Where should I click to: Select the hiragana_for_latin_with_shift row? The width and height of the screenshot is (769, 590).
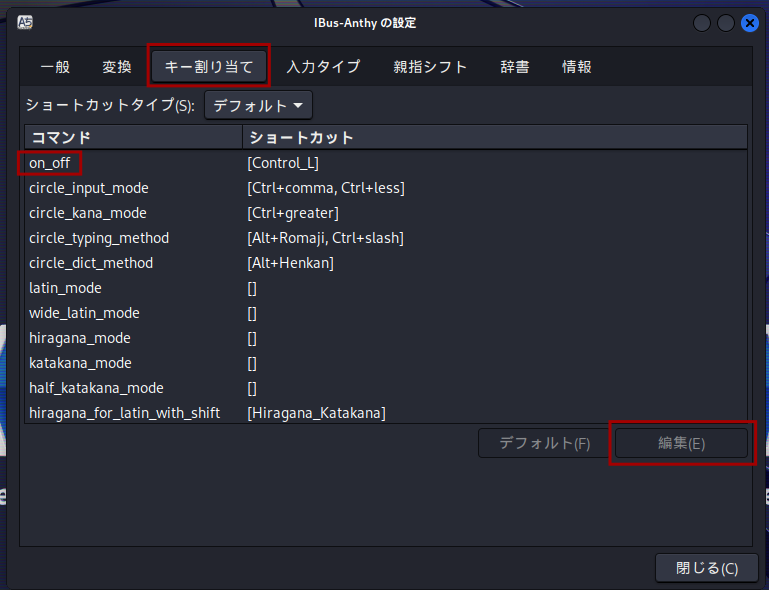[x=386, y=413]
